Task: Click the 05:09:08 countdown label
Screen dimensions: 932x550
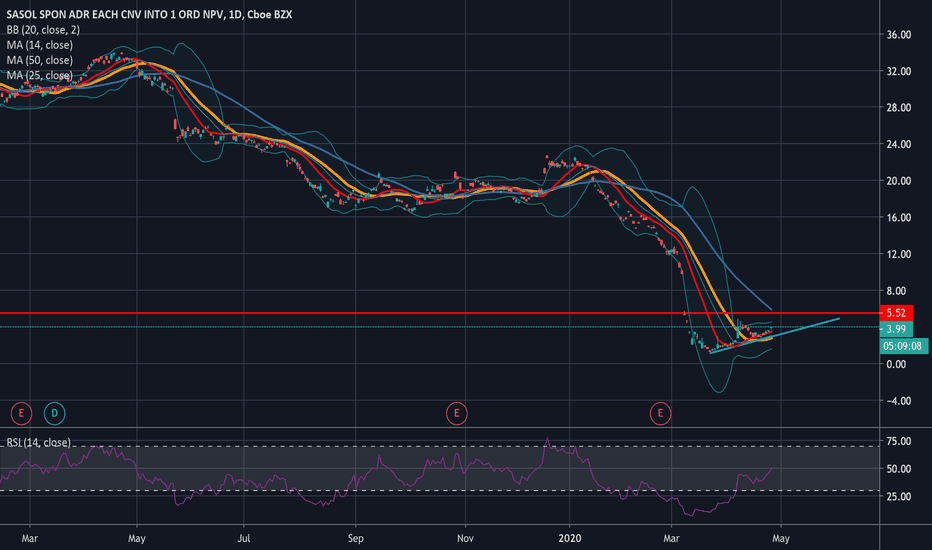Action: [x=903, y=346]
